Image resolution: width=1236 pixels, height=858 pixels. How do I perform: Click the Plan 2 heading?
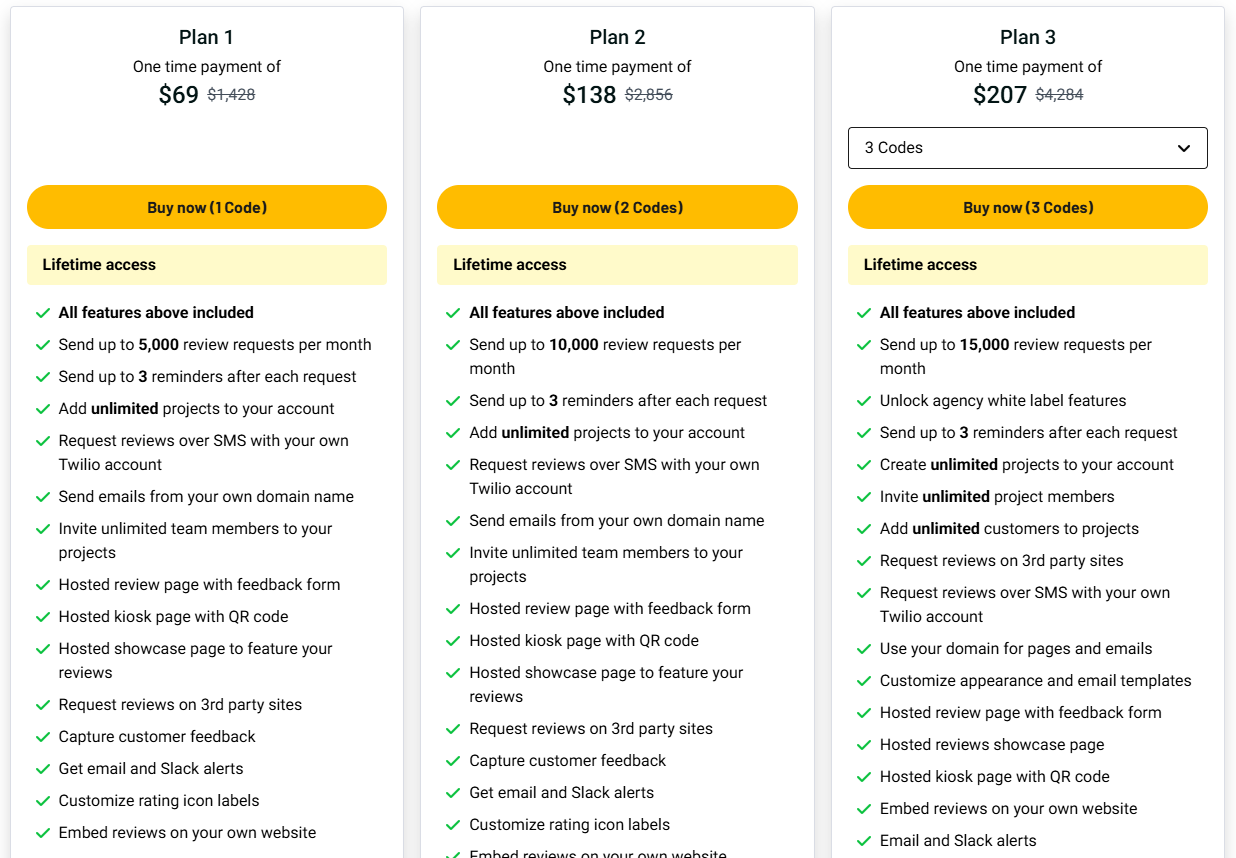(617, 37)
